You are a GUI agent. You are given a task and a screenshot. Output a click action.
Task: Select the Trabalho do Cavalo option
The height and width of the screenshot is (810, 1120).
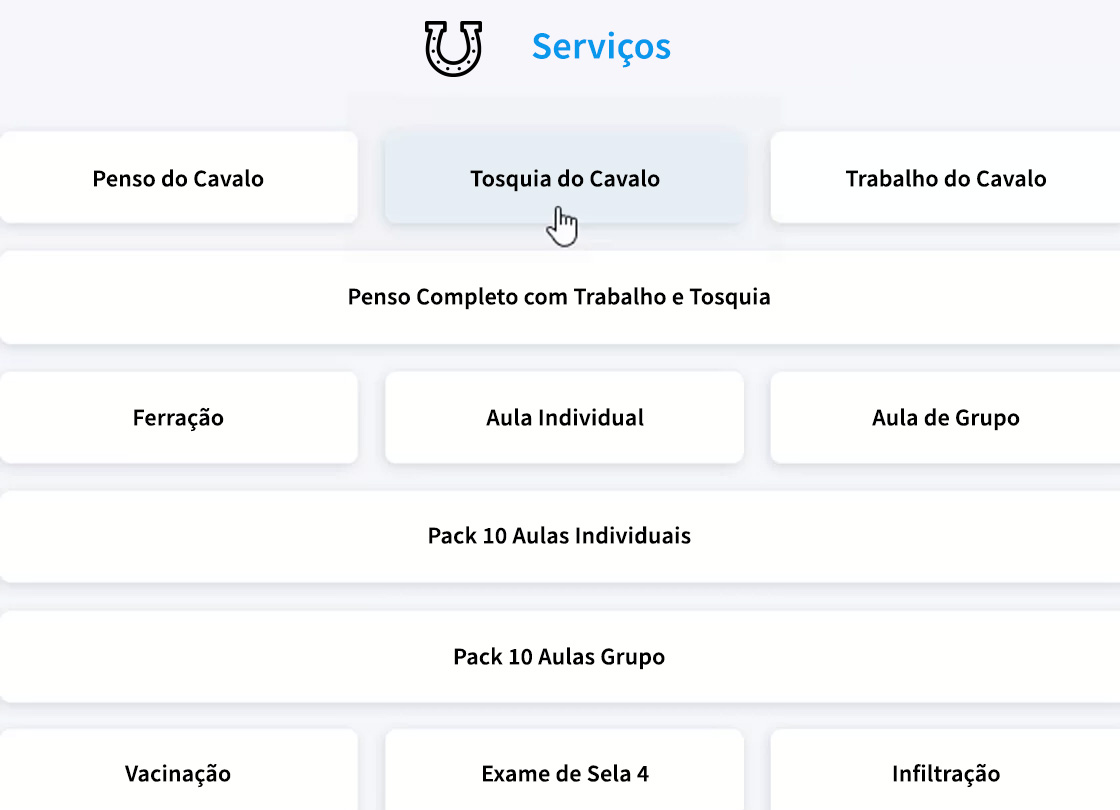[x=945, y=178]
